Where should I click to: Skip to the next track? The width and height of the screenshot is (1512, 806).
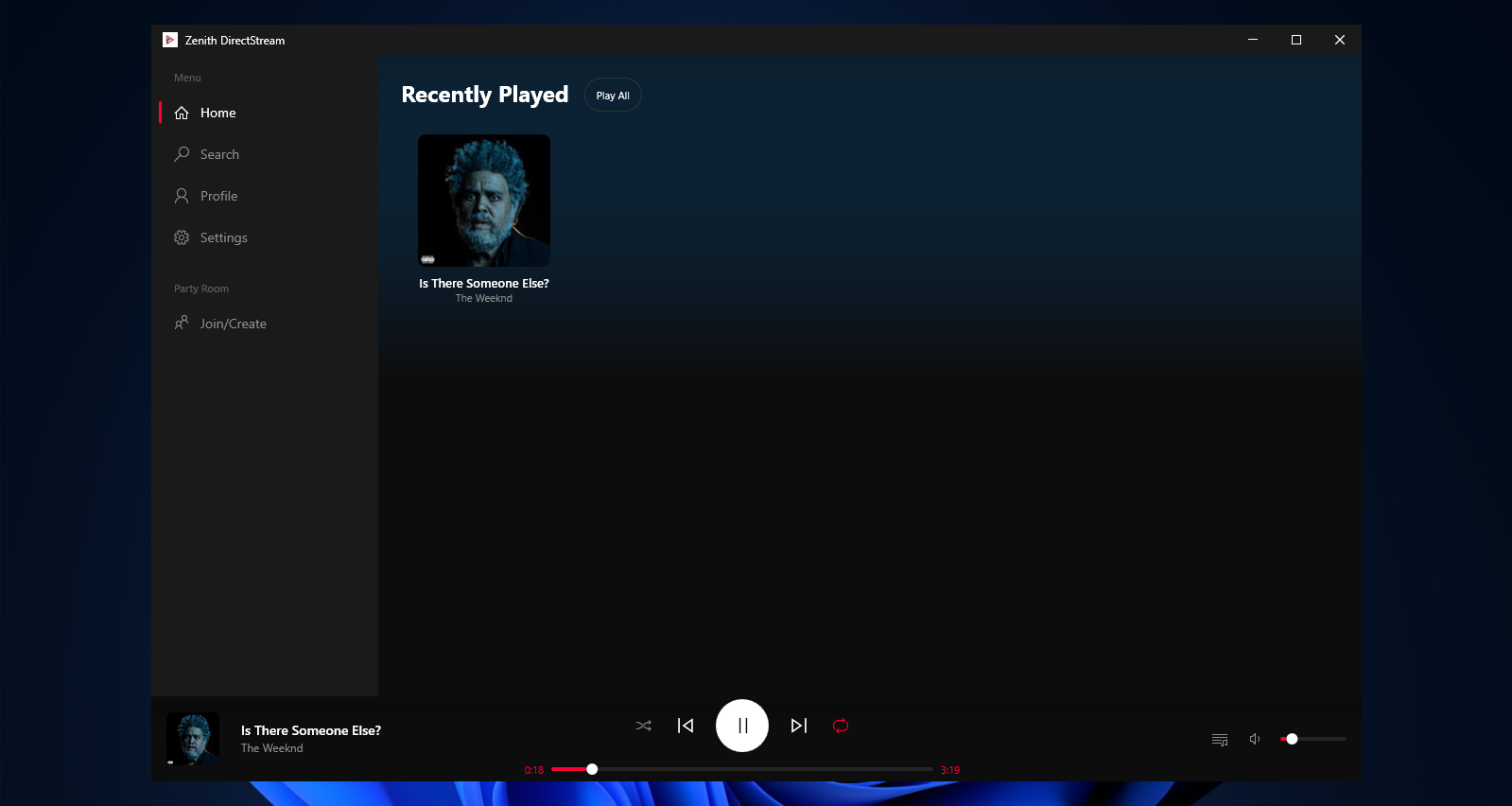pos(799,726)
